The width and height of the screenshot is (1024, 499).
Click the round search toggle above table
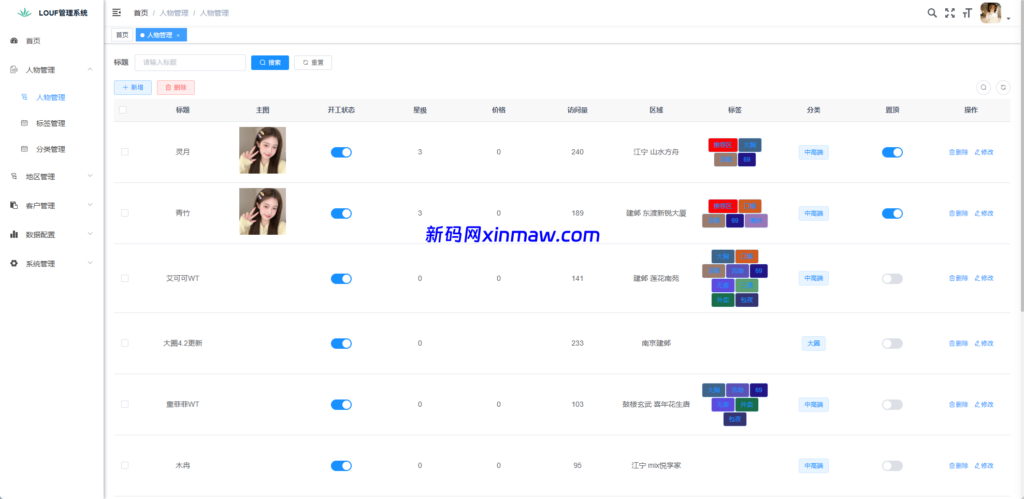tap(984, 88)
